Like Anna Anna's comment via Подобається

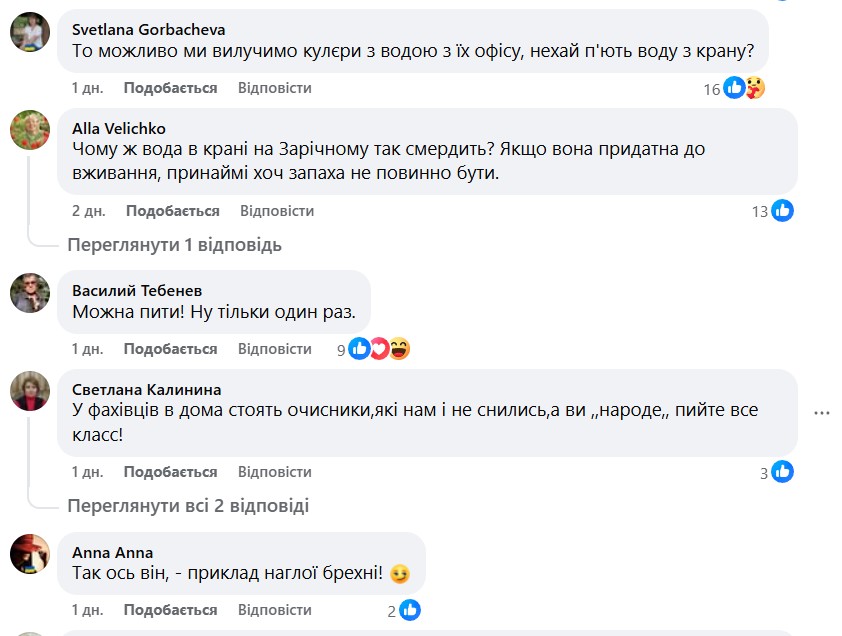170,610
